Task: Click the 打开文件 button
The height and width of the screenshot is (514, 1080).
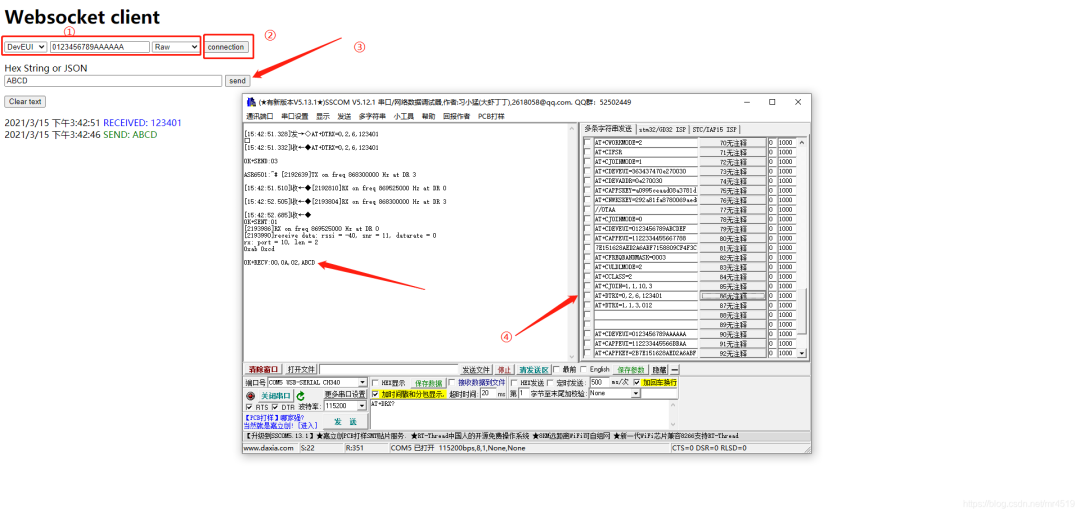Action: pyautogui.click(x=302, y=370)
